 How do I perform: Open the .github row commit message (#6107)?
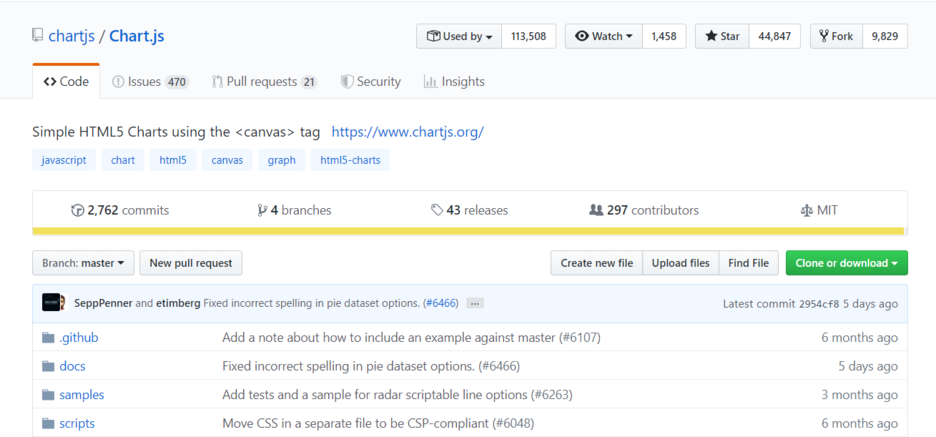pos(411,338)
